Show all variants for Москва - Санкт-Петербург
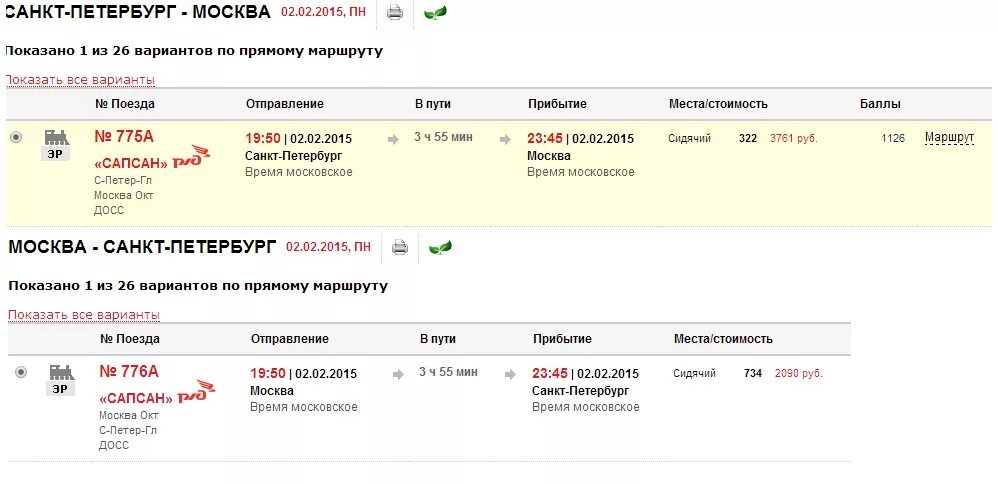The height and width of the screenshot is (484, 998). point(83,315)
